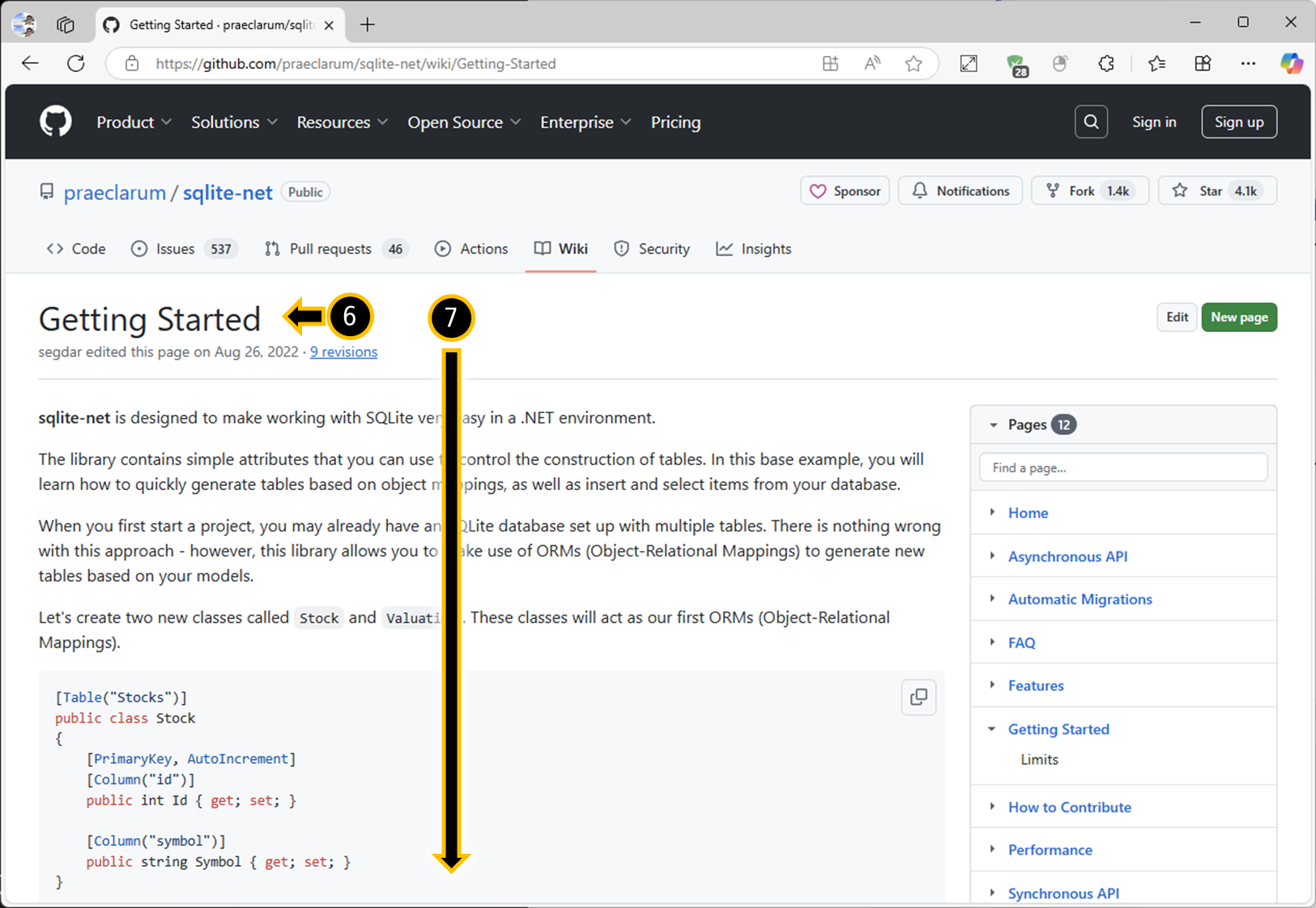Fork the sqlite-net repository

click(x=1090, y=191)
